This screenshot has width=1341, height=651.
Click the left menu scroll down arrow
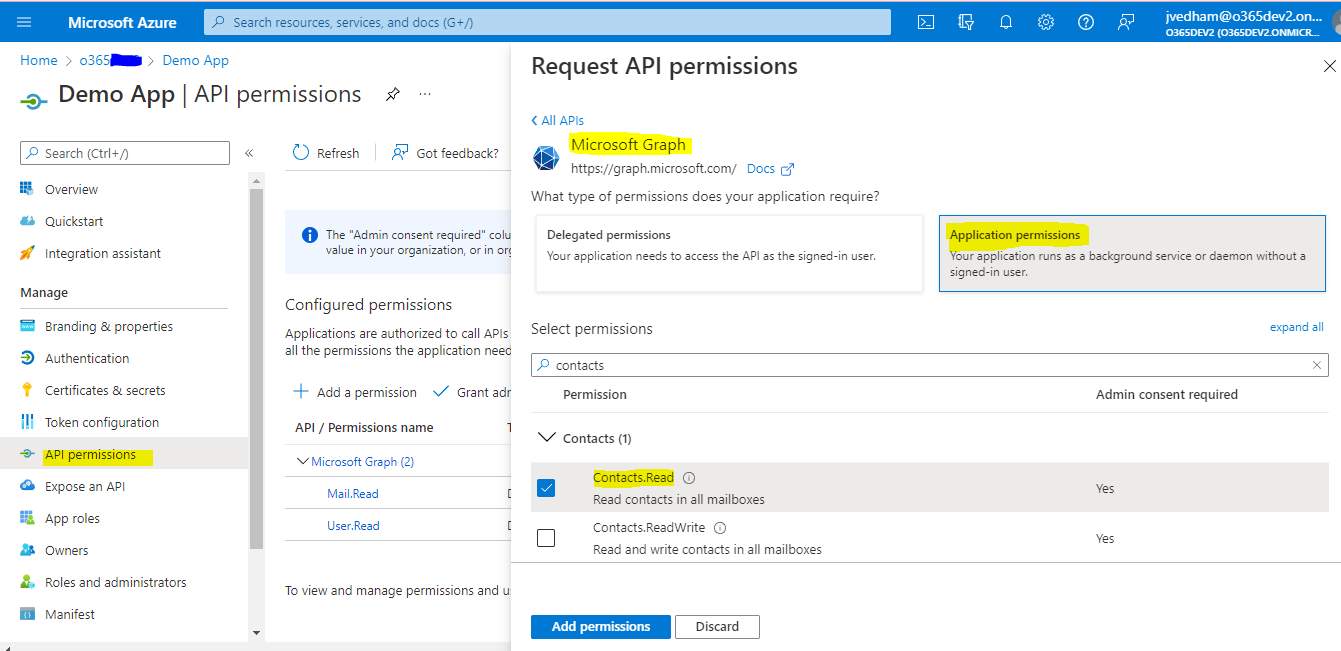256,632
